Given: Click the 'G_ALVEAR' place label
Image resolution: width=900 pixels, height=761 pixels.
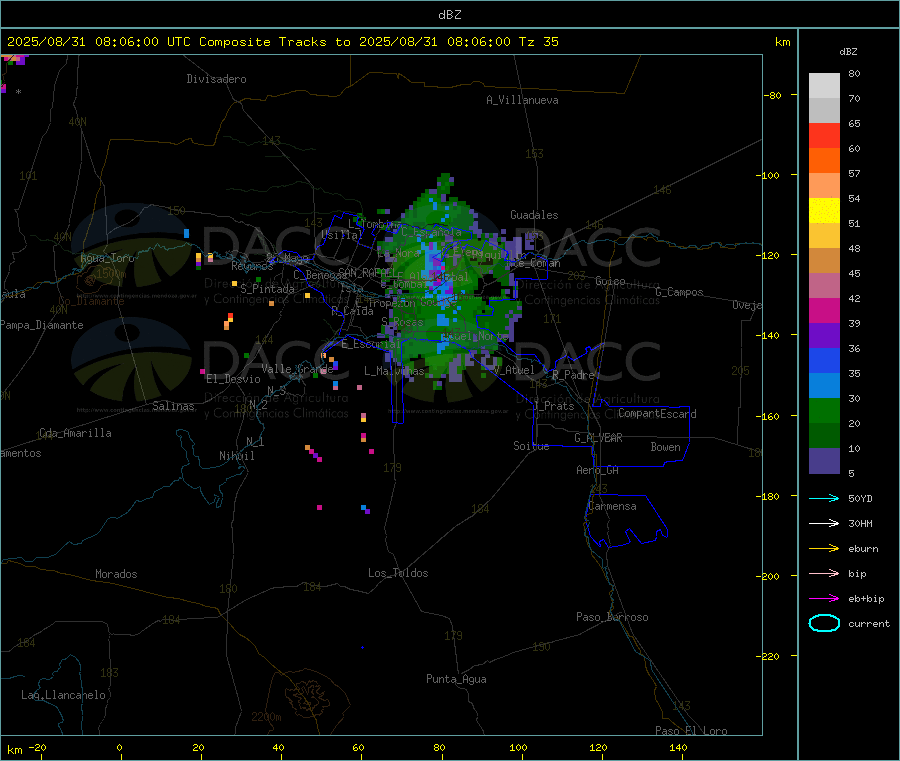Looking at the screenshot, I should [x=598, y=438].
